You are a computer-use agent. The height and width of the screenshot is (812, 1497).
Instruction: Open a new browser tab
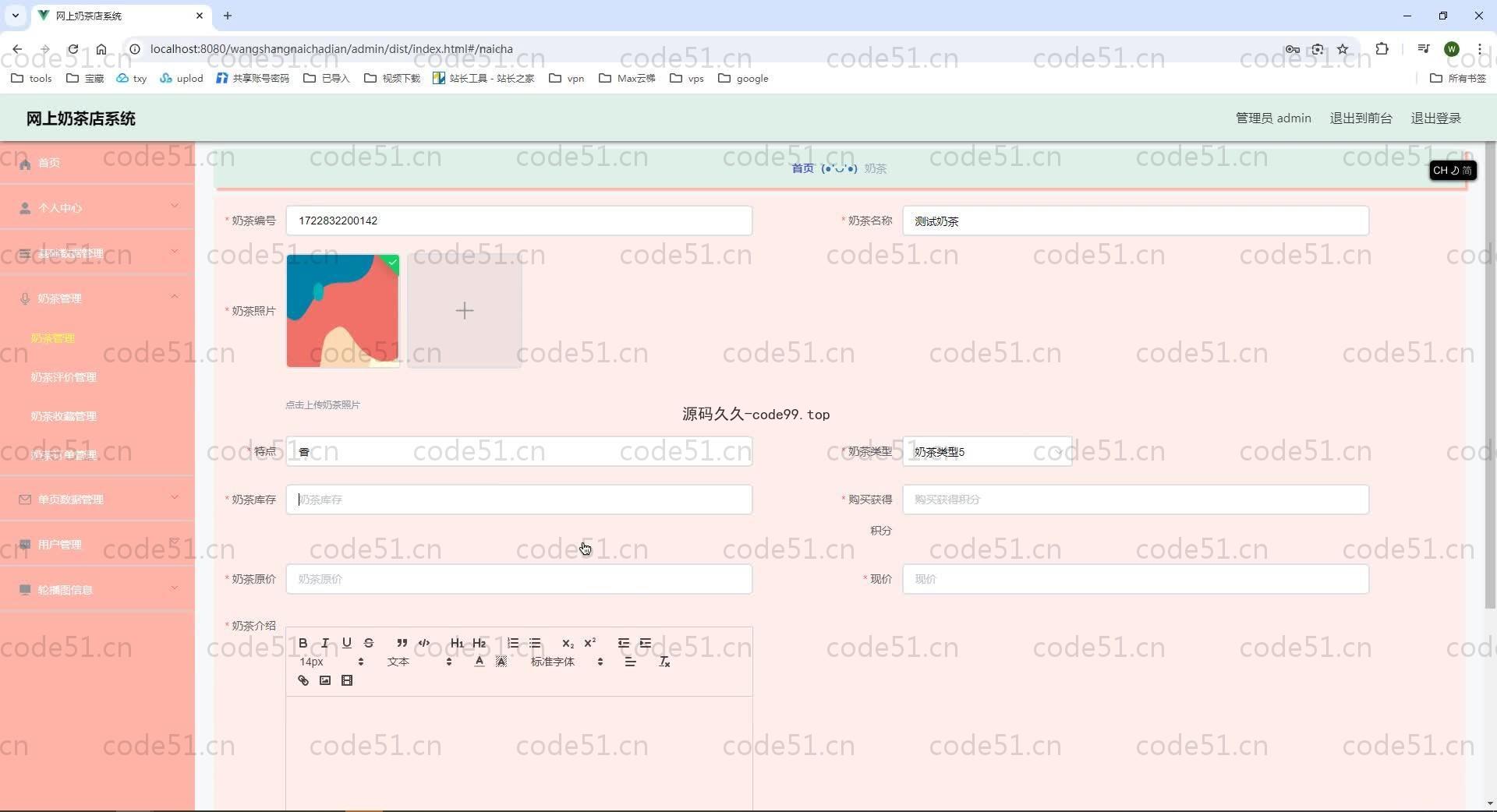228,16
